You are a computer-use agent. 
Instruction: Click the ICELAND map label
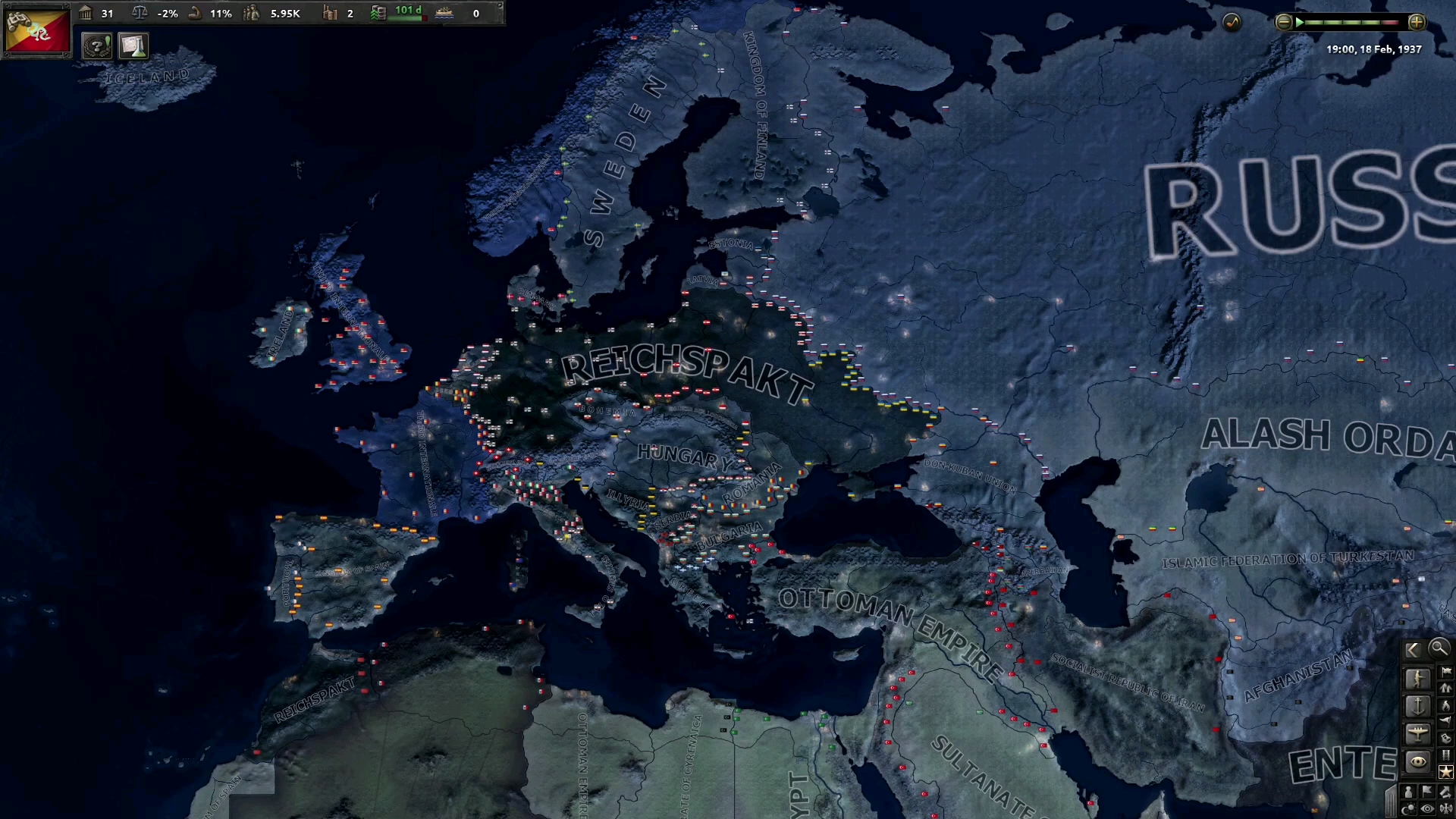tap(148, 77)
